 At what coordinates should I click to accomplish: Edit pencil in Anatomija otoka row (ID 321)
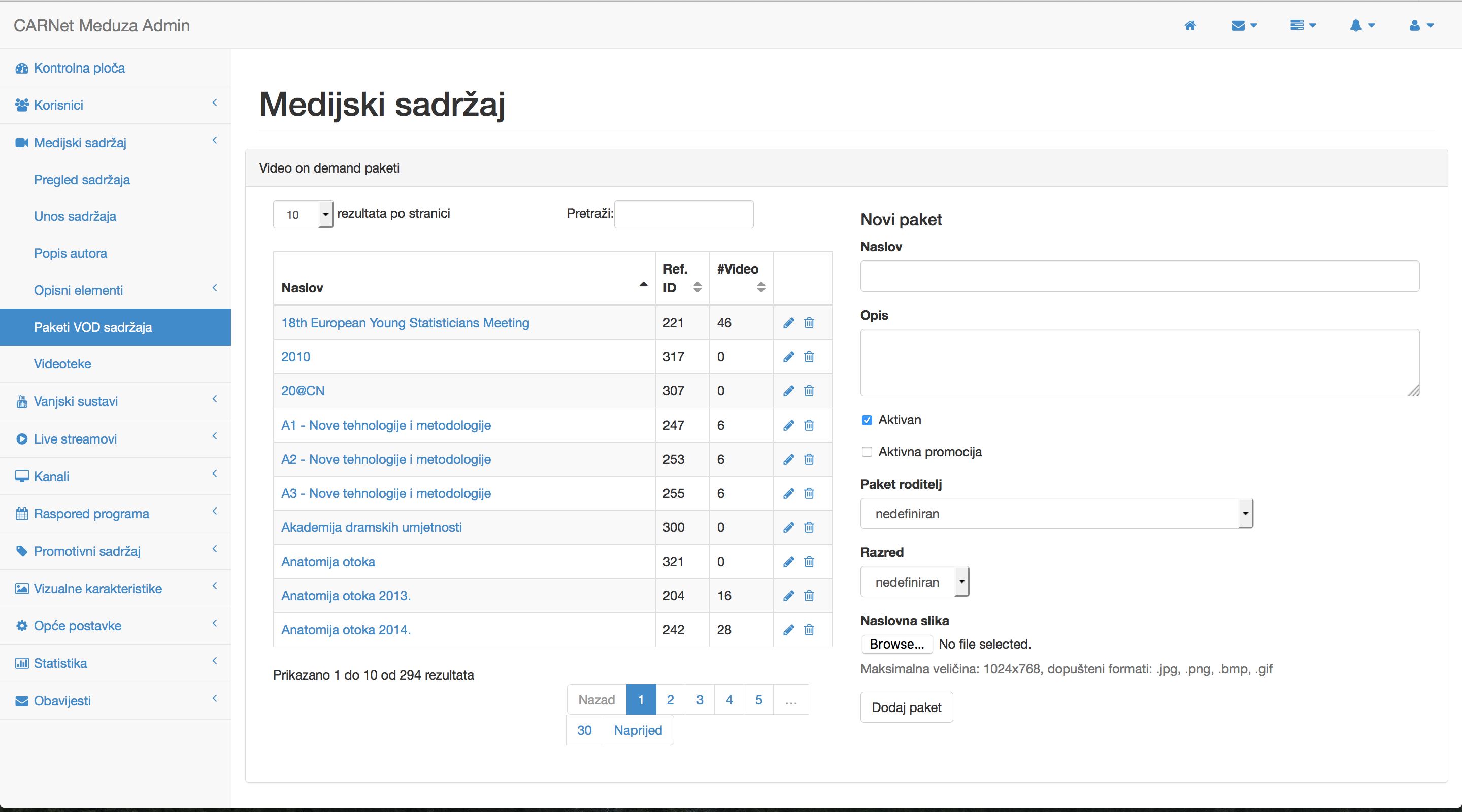point(788,562)
